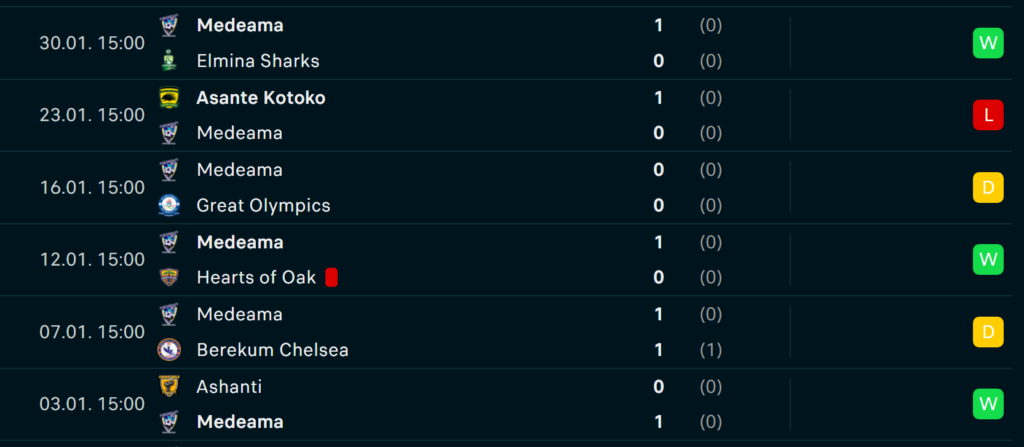
Task: Open the Elmina Sharks team name link
Action: (x=258, y=61)
